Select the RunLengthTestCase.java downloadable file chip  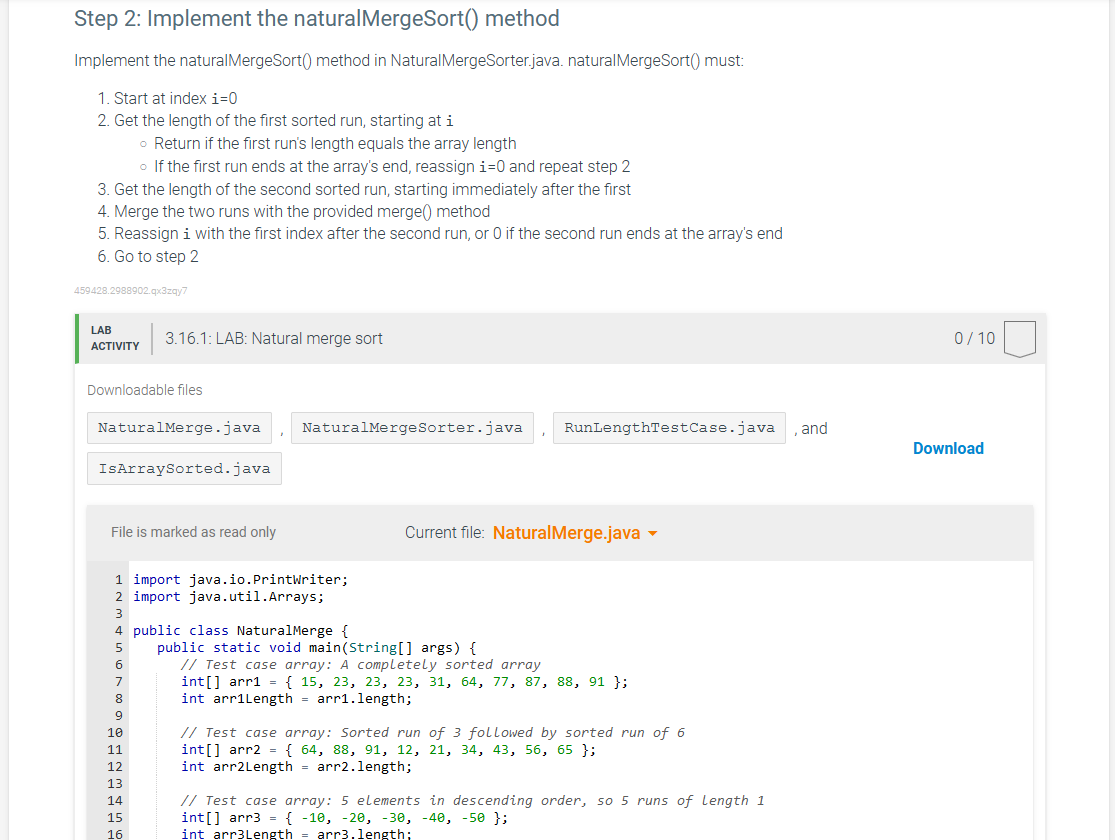pyautogui.click(x=668, y=427)
